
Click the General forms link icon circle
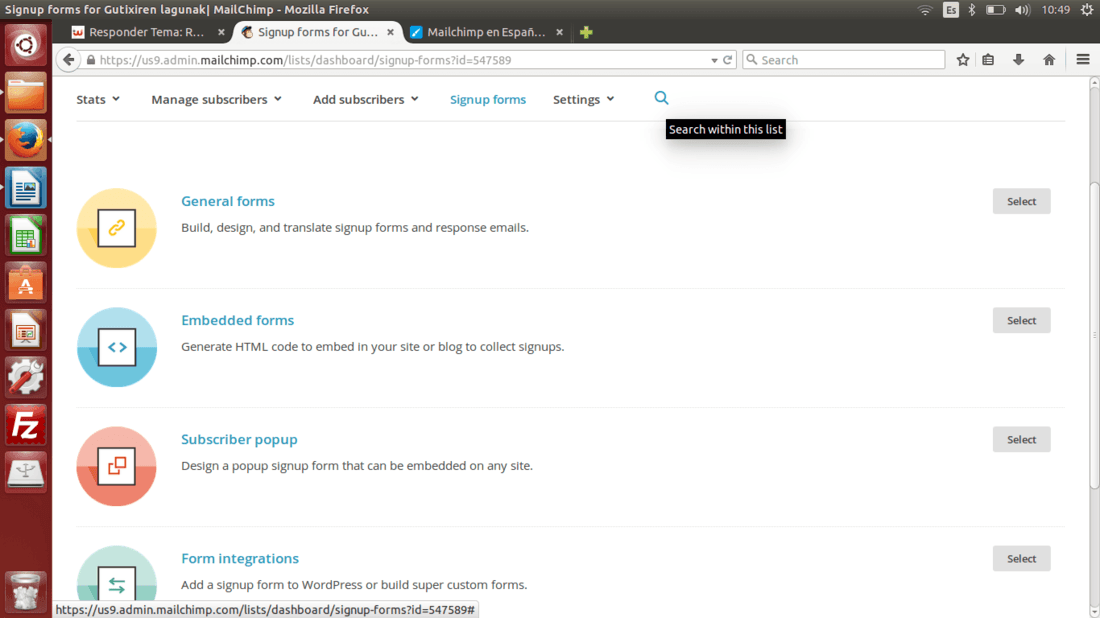point(116,228)
